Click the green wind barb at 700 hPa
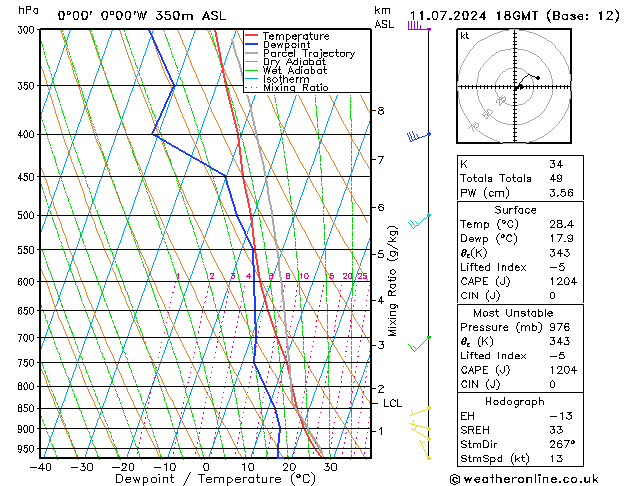Viewport: 629px width, 486px height. pos(419,344)
